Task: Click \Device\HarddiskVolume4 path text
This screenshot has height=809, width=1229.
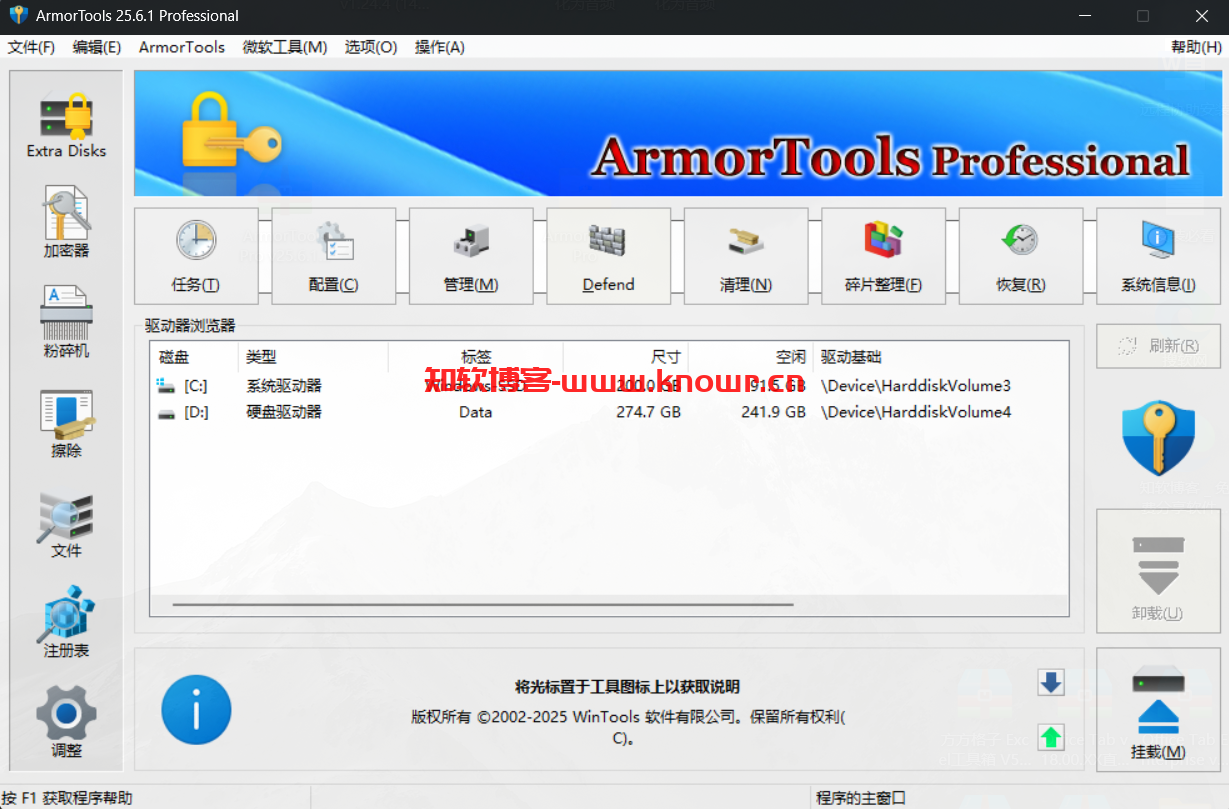Action: tap(916, 412)
